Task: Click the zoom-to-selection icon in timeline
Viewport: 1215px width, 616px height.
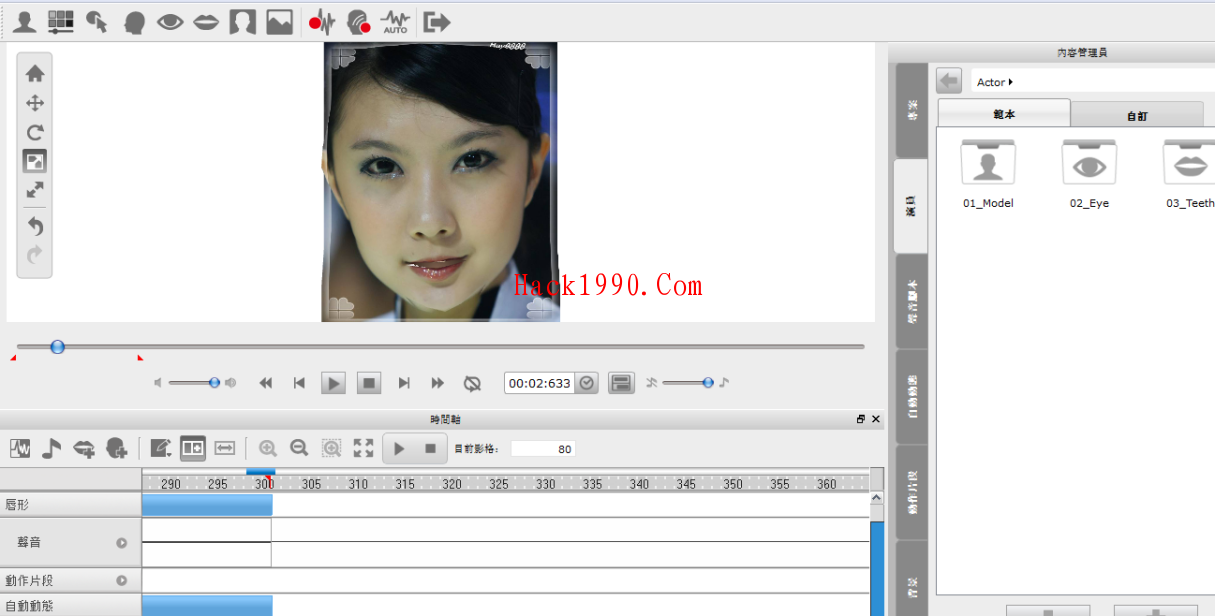Action: pos(331,449)
